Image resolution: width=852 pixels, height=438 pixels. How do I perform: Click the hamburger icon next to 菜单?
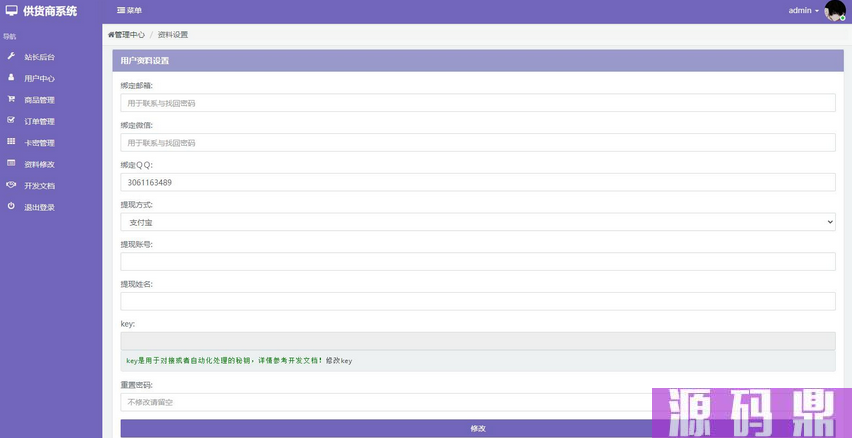tap(121, 10)
